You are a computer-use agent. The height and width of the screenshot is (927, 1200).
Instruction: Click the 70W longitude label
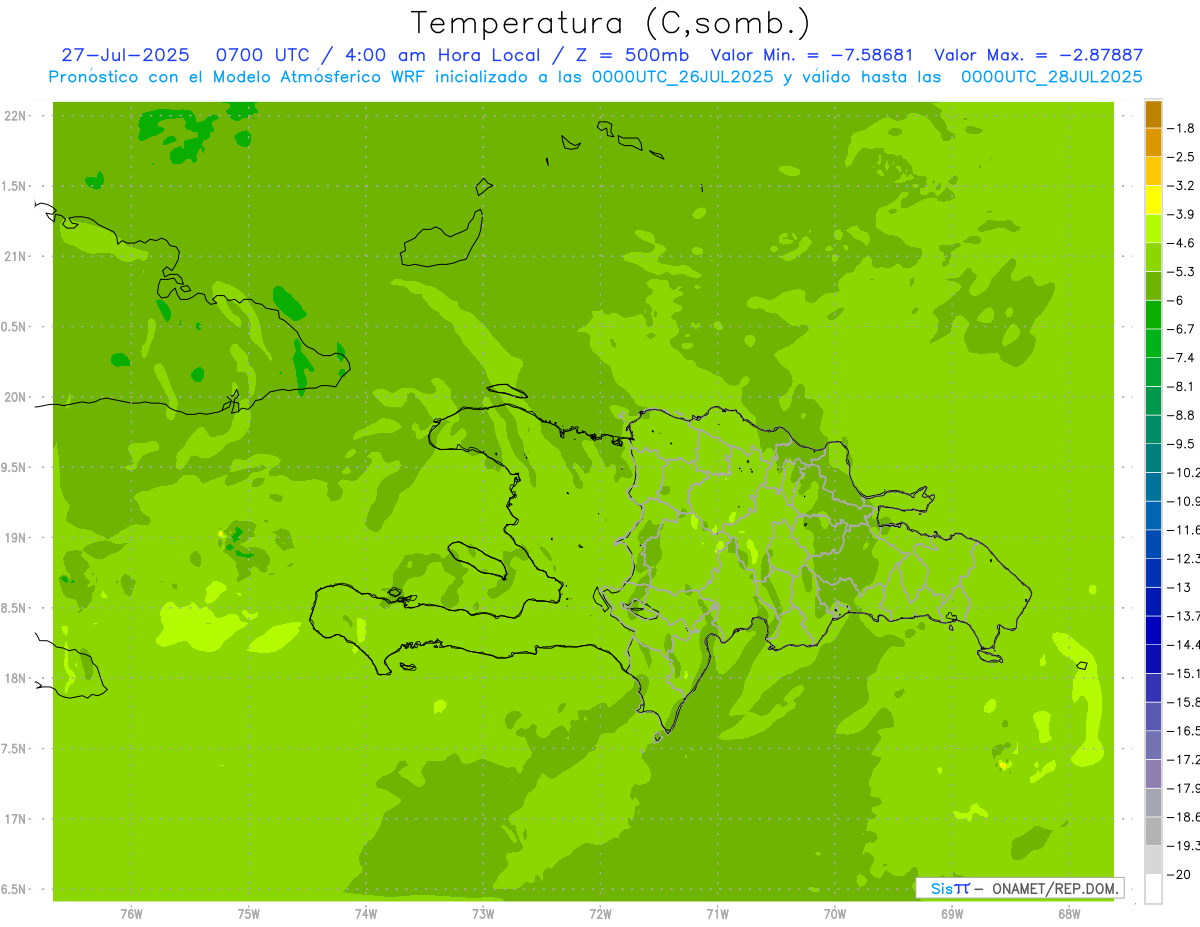click(x=835, y=913)
